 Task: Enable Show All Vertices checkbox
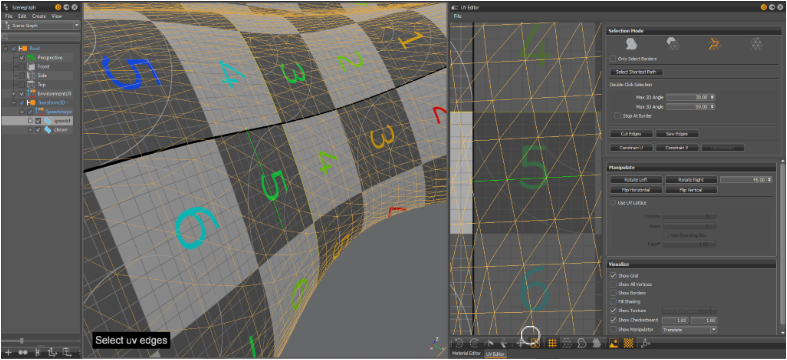(x=613, y=284)
